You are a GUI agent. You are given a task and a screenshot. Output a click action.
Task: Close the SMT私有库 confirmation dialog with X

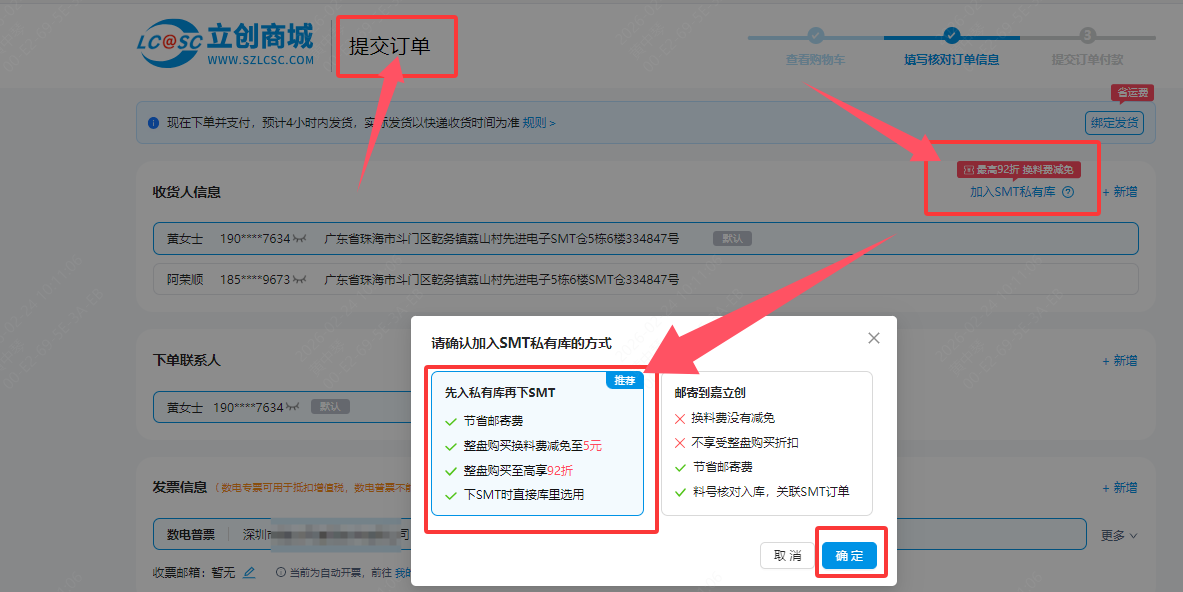pyautogui.click(x=874, y=339)
